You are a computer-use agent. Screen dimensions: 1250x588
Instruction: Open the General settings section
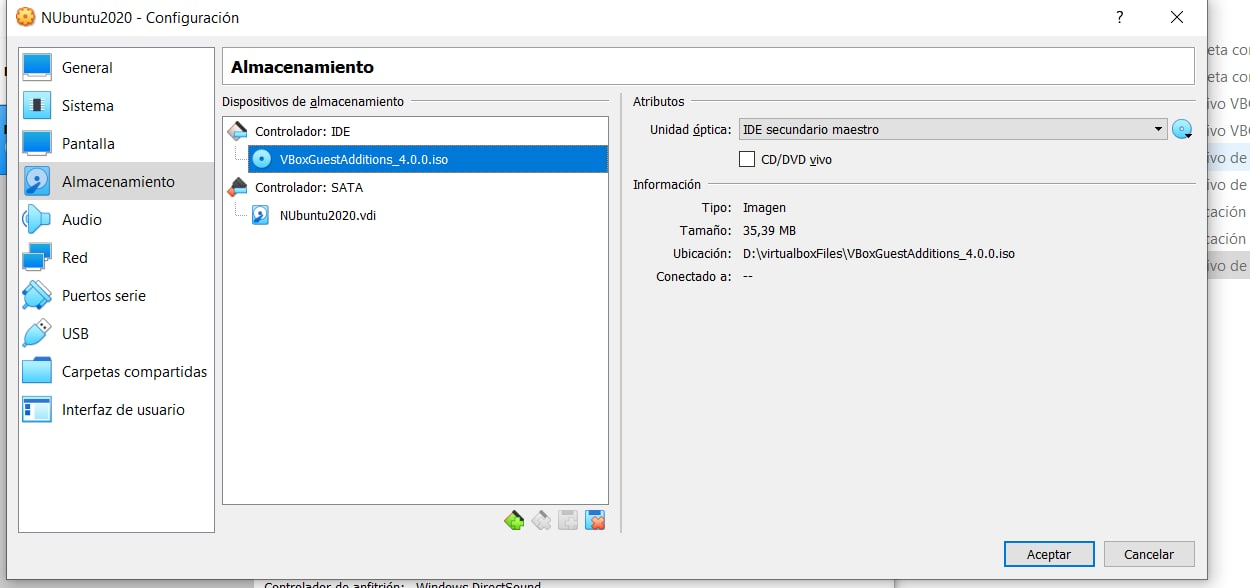[116, 68]
